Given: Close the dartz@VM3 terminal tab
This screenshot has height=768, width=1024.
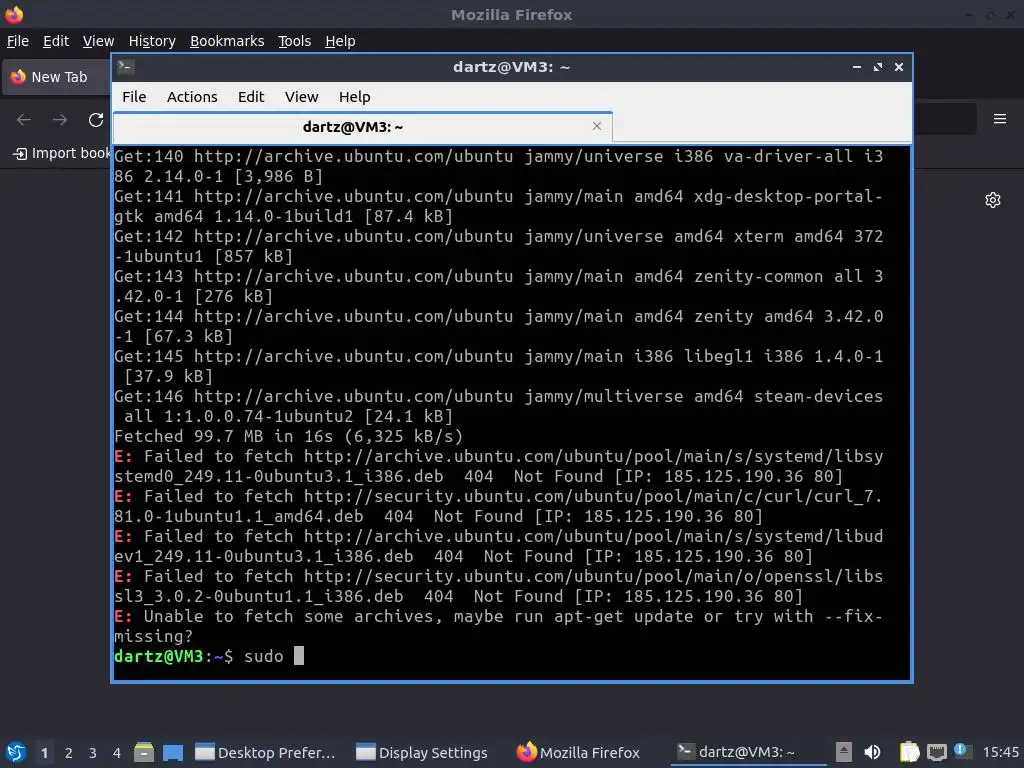Looking at the screenshot, I should [x=596, y=126].
